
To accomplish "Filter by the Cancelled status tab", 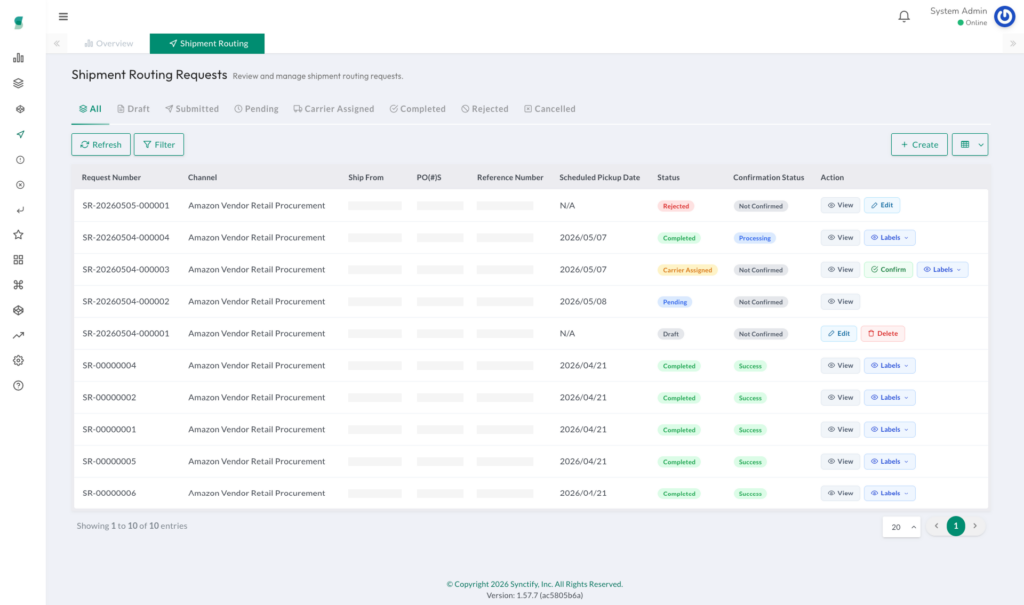I will coord(549,109).
